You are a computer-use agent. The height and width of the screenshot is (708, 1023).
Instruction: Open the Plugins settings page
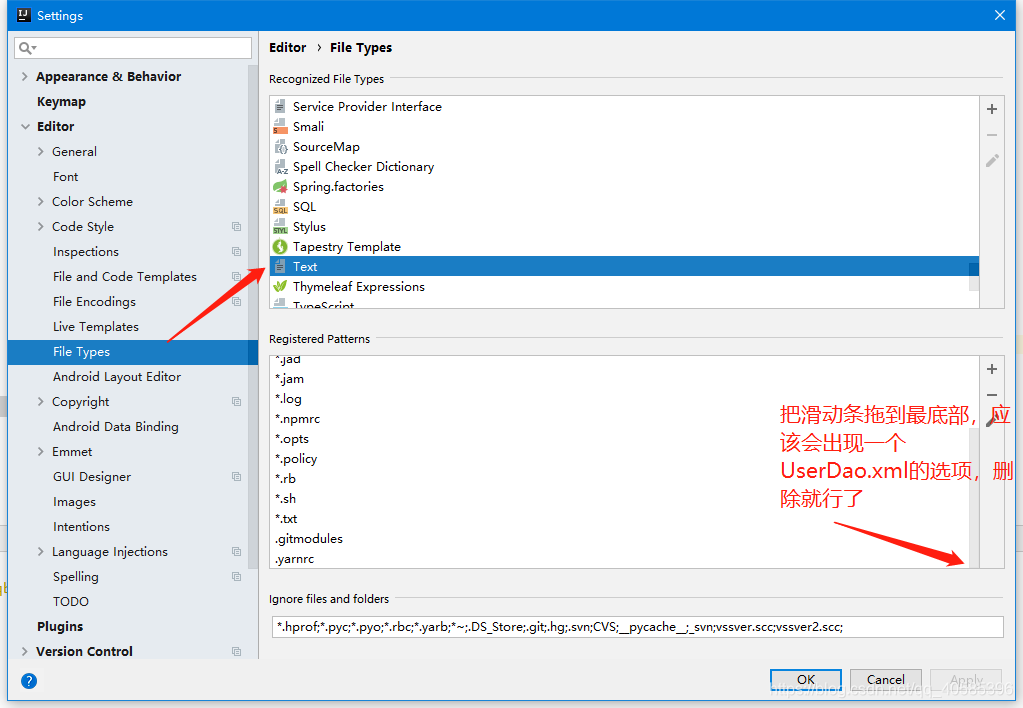point(60,626)
